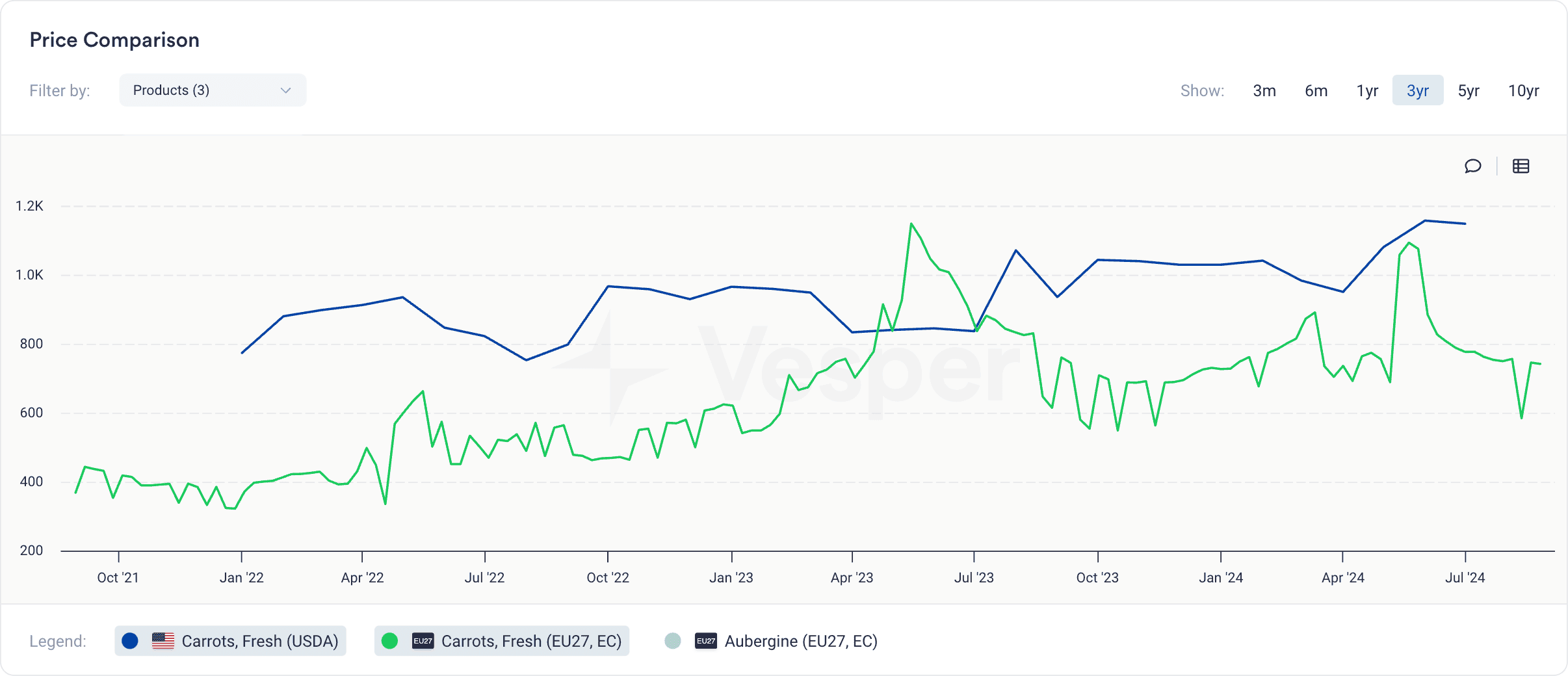This screenshot has height=676, width=1568.
Task: Click the grey dot for Aubergine
Action: pyautogui.click(x=673, y=641)
